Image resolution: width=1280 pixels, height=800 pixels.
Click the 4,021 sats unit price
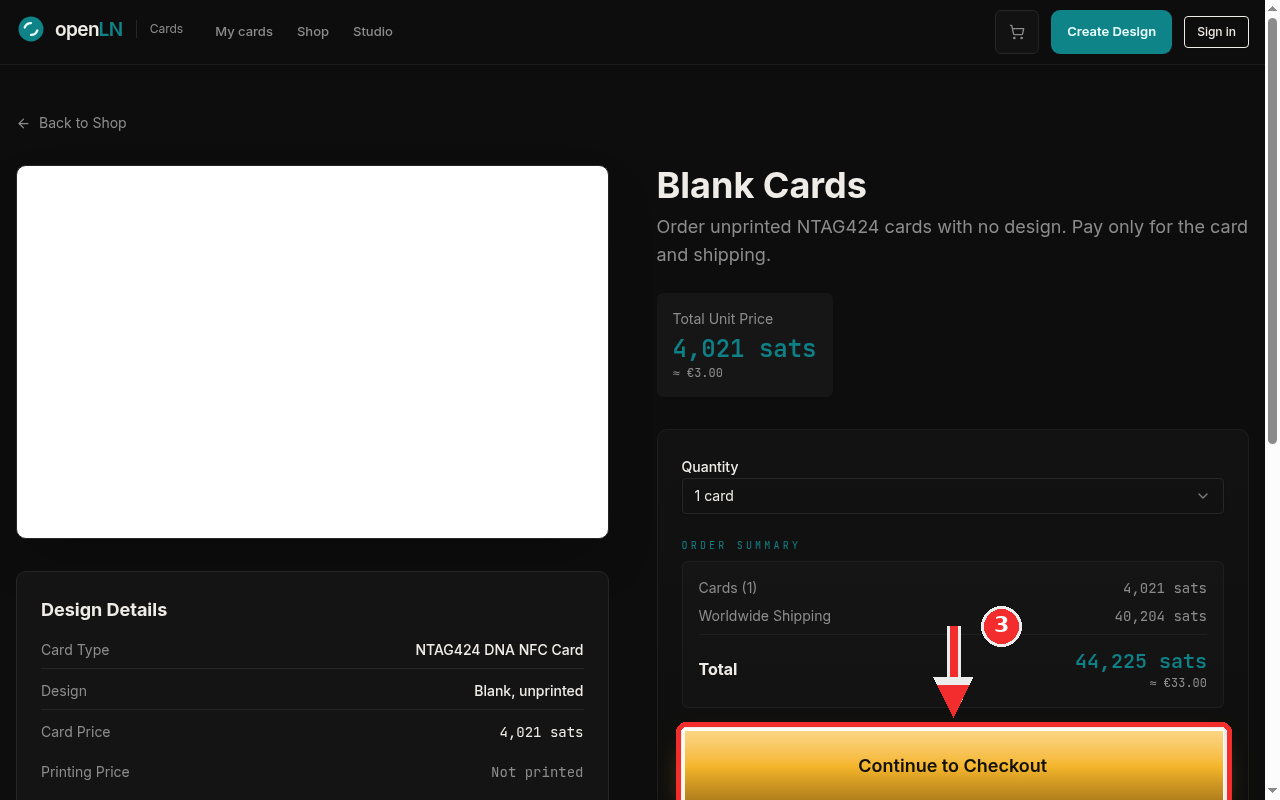744,349
